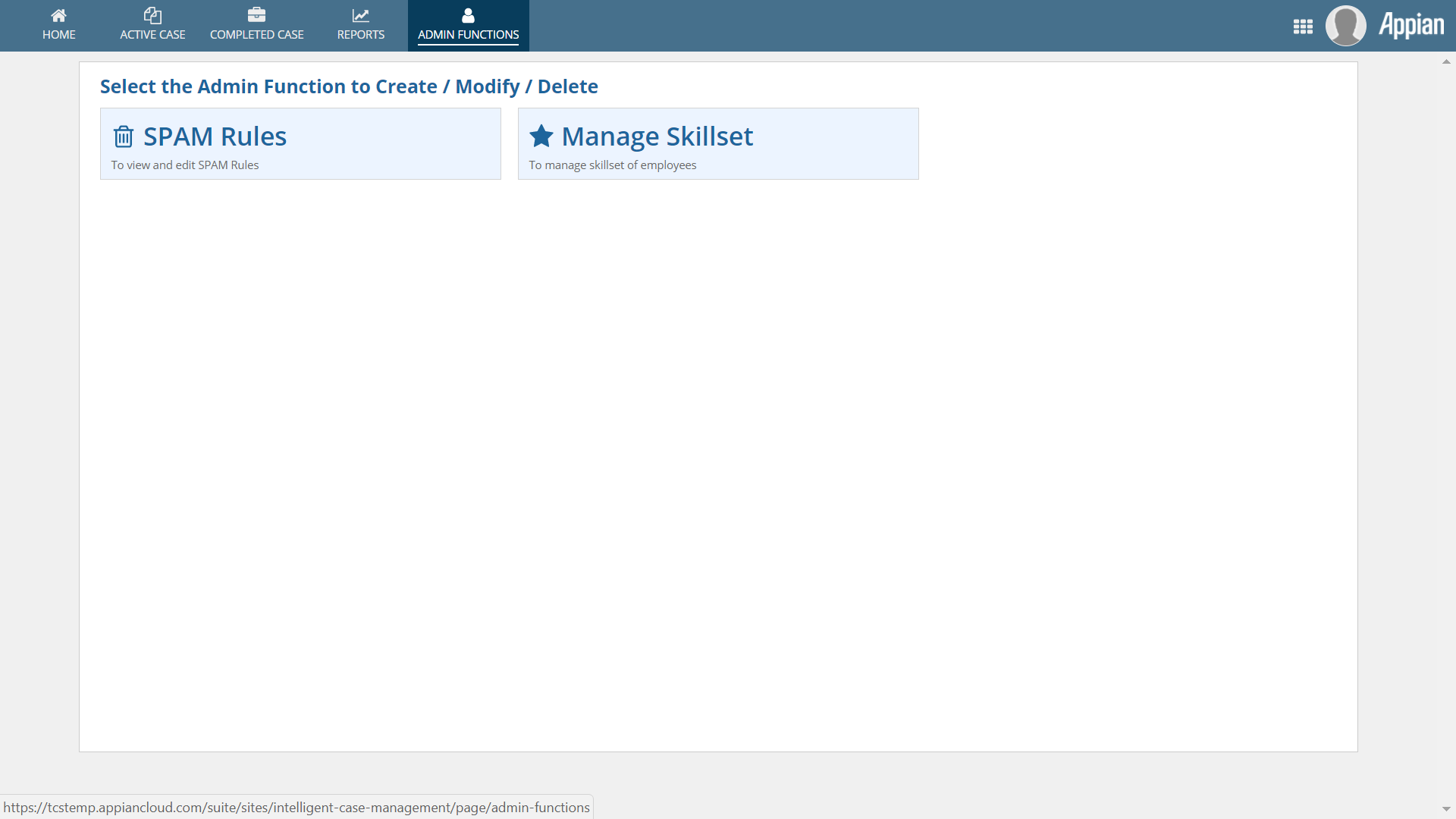Image resolution: width=1456 pixels, height=819 pixels.
Task: Click the scrollbar down arrow
Action: [x=1446, y=809]
